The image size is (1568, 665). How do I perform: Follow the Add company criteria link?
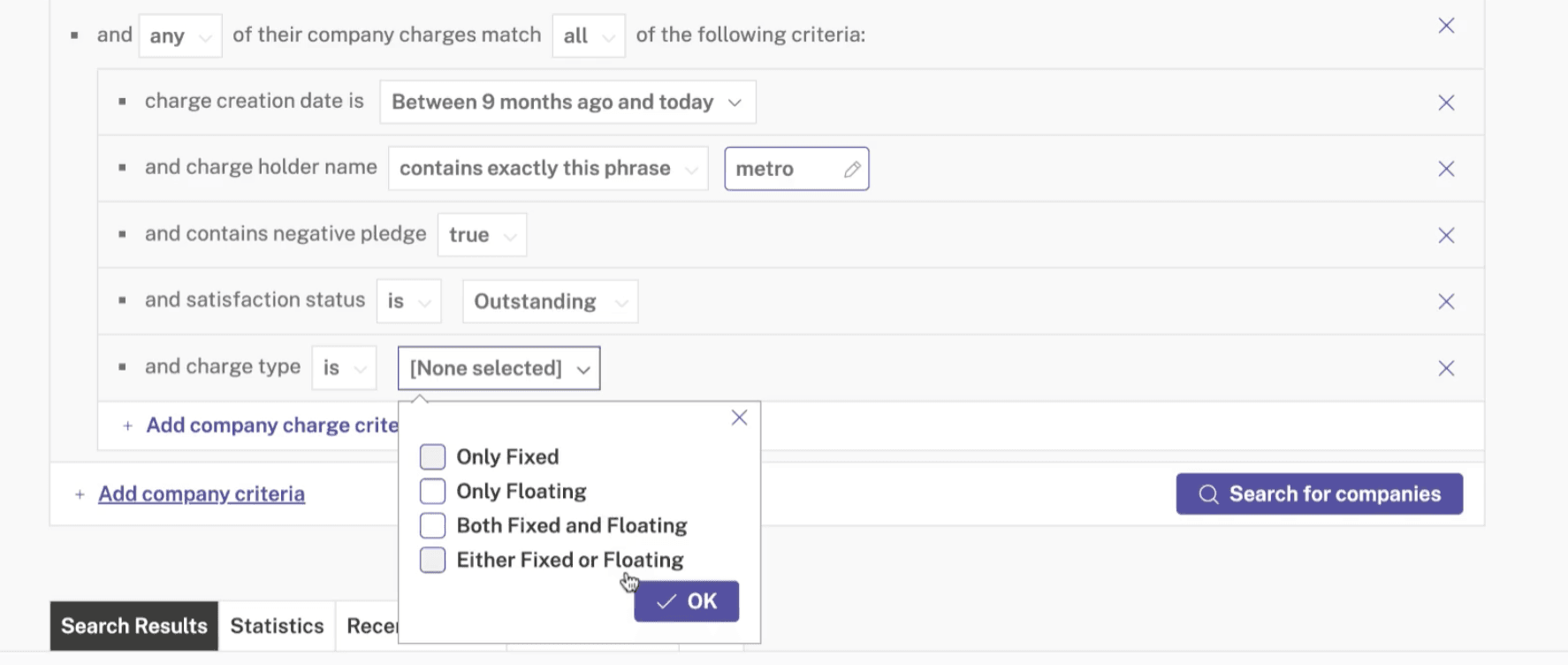pyautogui.click(x=202, y=494)
